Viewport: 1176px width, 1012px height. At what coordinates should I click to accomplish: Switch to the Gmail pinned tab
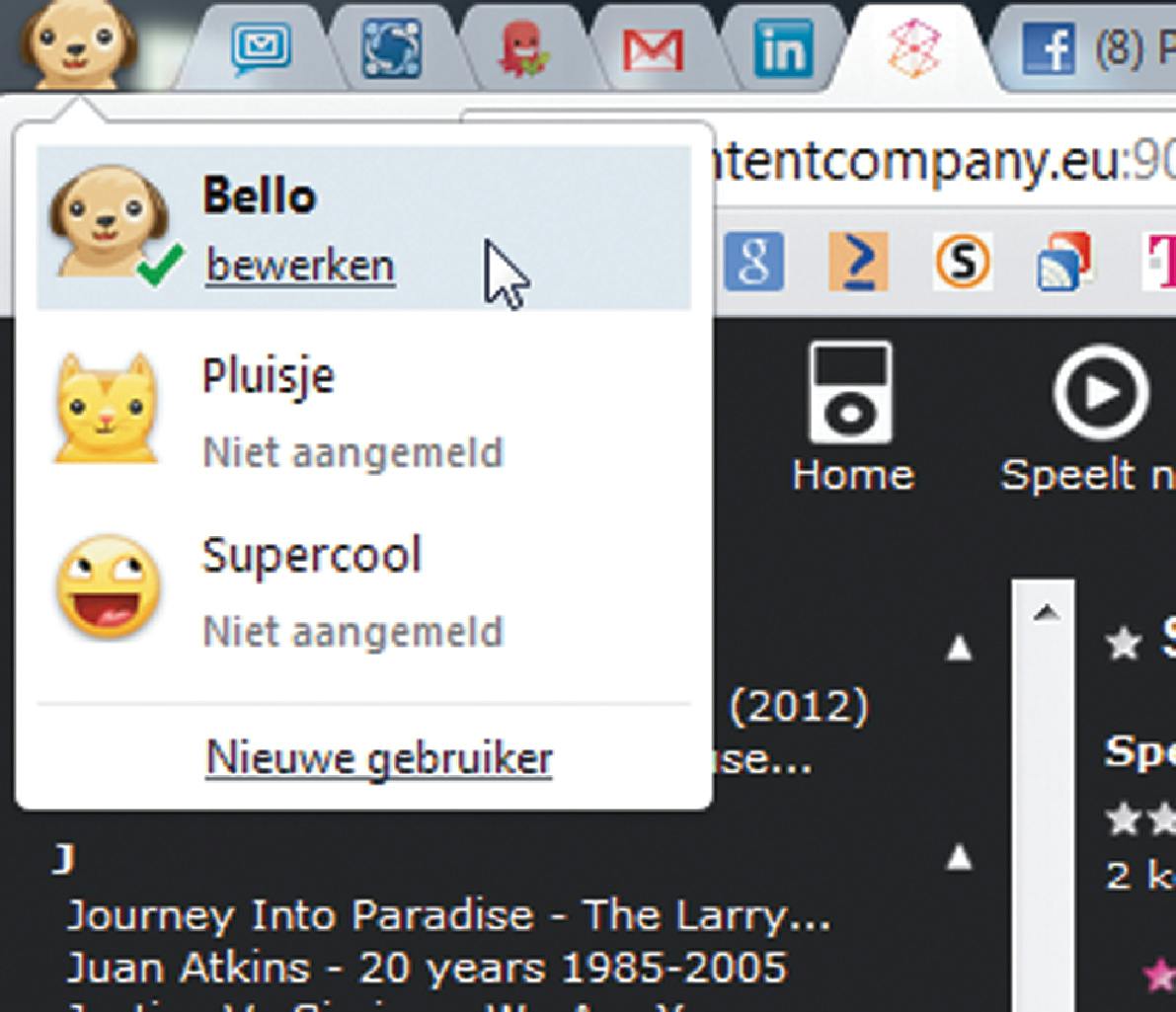[x=653, y=48]
